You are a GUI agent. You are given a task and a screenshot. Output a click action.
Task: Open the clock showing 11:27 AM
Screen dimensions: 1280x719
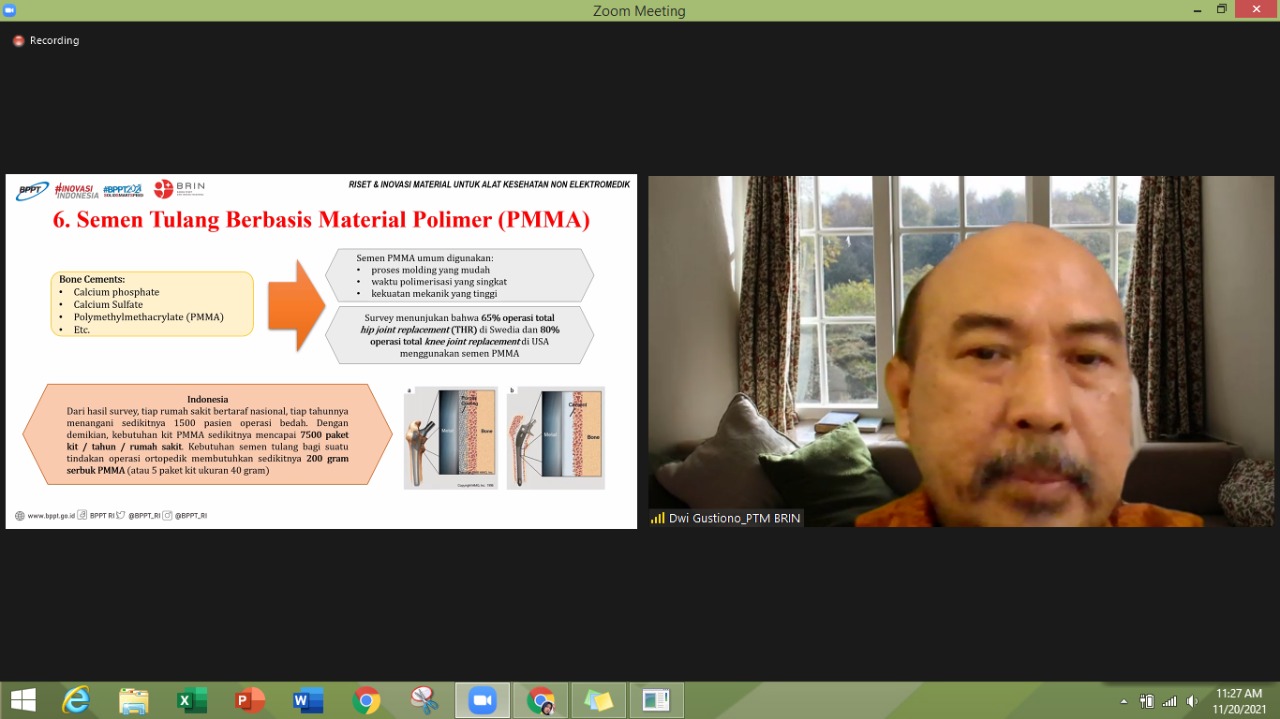[1238, 700]
